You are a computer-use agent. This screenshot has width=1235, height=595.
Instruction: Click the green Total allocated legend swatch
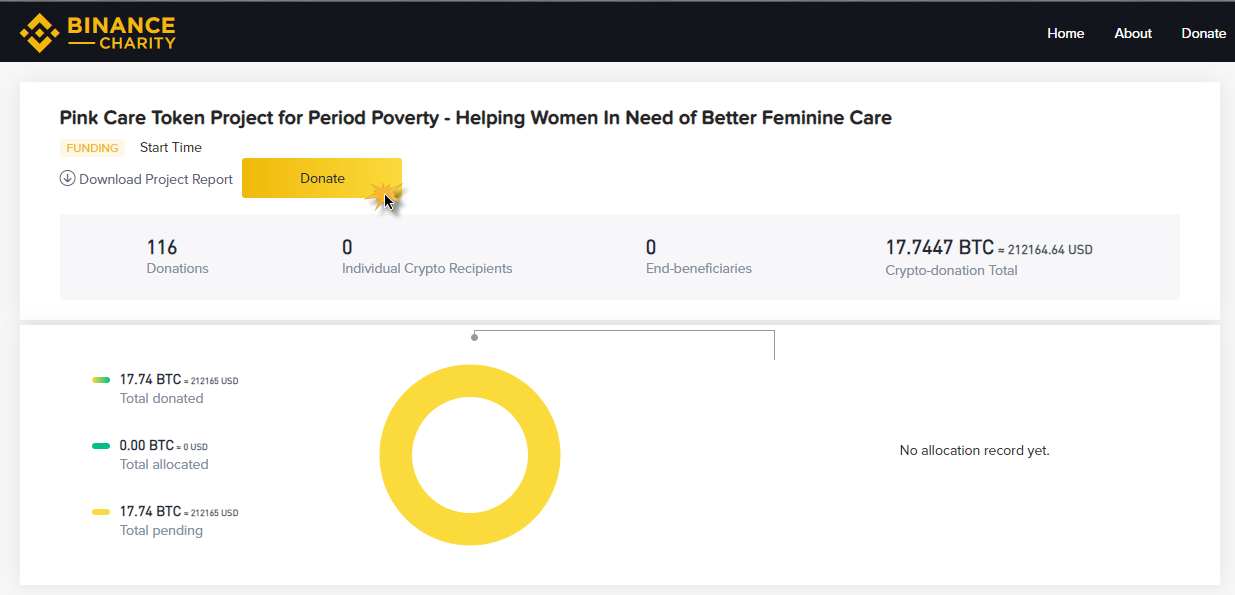101,446
